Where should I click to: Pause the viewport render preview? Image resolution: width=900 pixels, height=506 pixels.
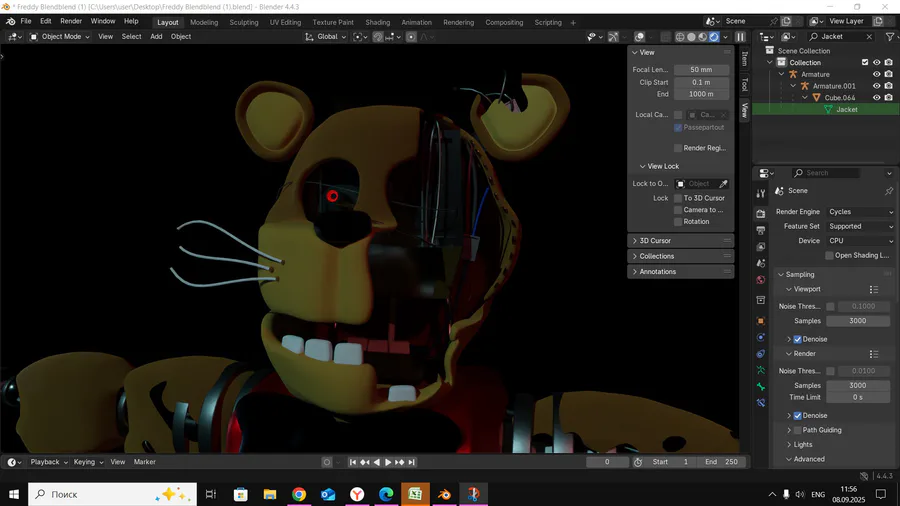[740, 37]
